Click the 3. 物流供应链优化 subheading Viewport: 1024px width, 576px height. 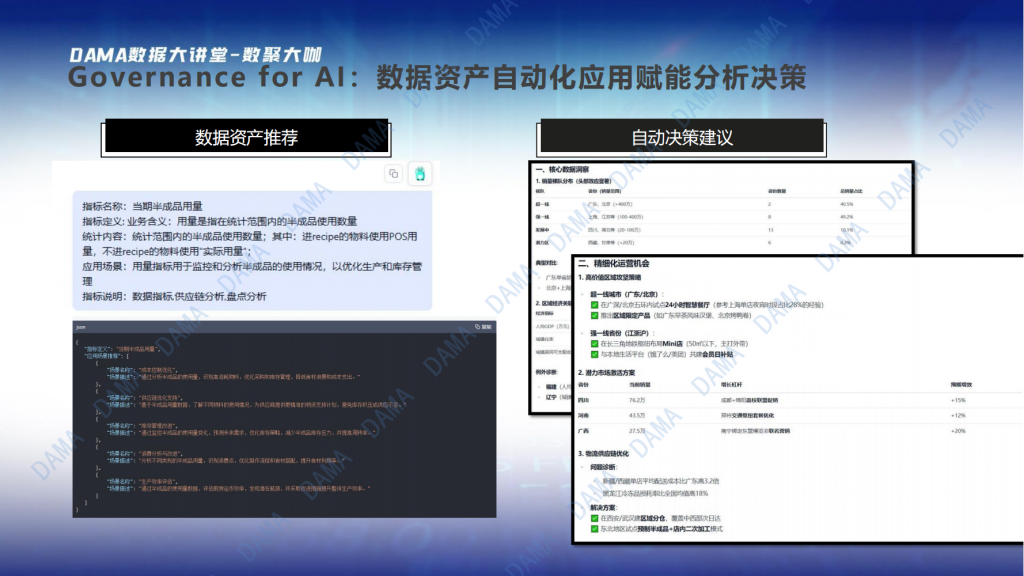[x=603, y=453]
